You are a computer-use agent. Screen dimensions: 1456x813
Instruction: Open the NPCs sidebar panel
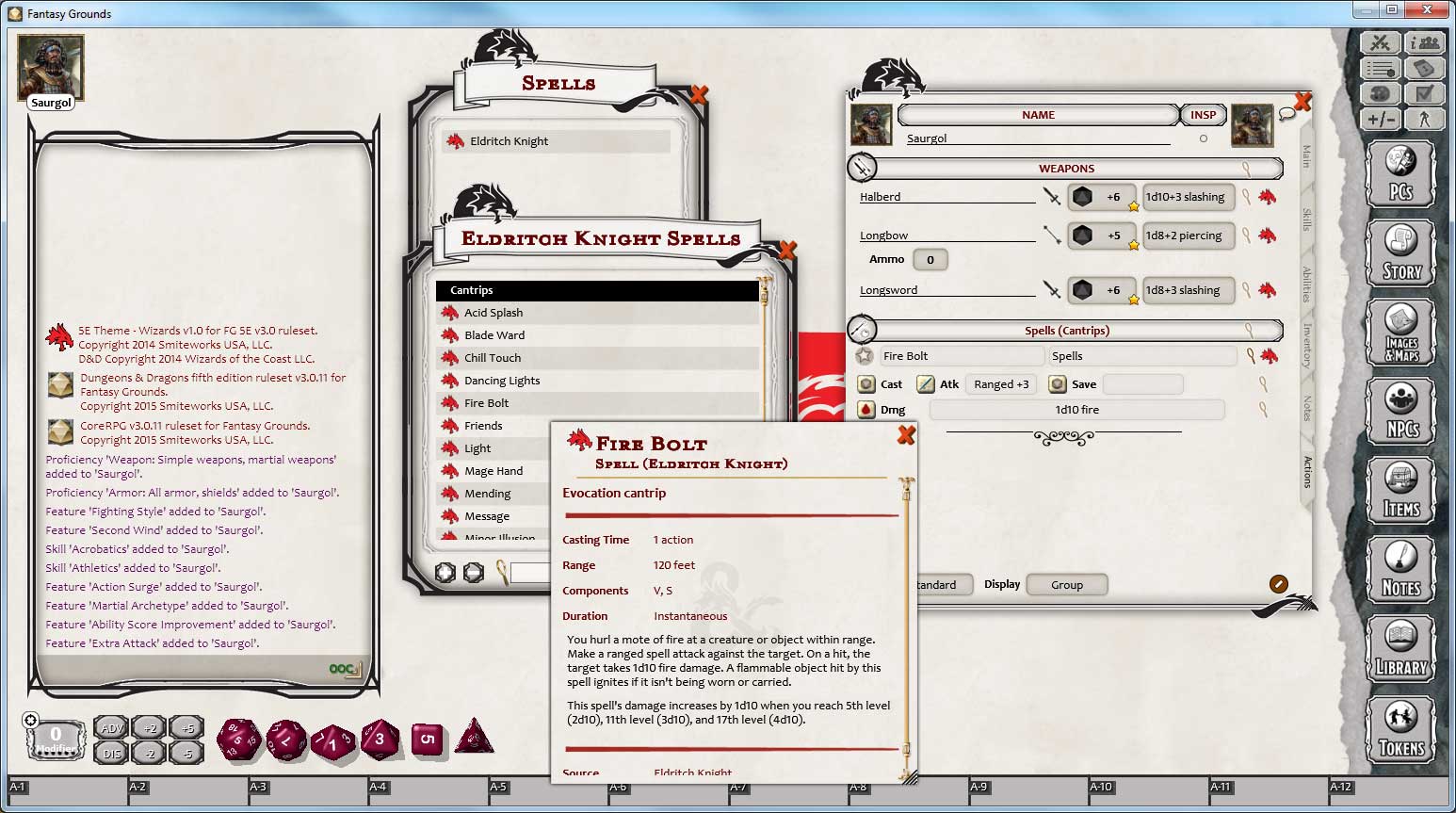pos(1400,412)
